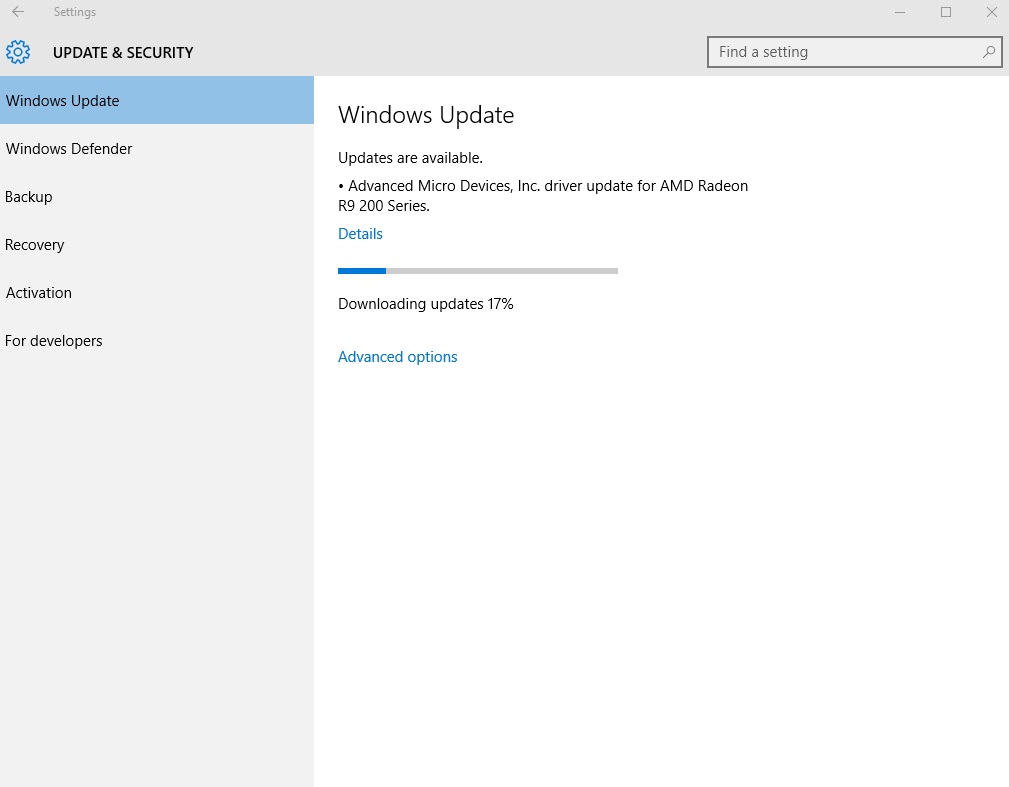Open Backup settings
The height and width of the screenshot is (787, 1009).
pyautogui.click(x=28, y=196)
